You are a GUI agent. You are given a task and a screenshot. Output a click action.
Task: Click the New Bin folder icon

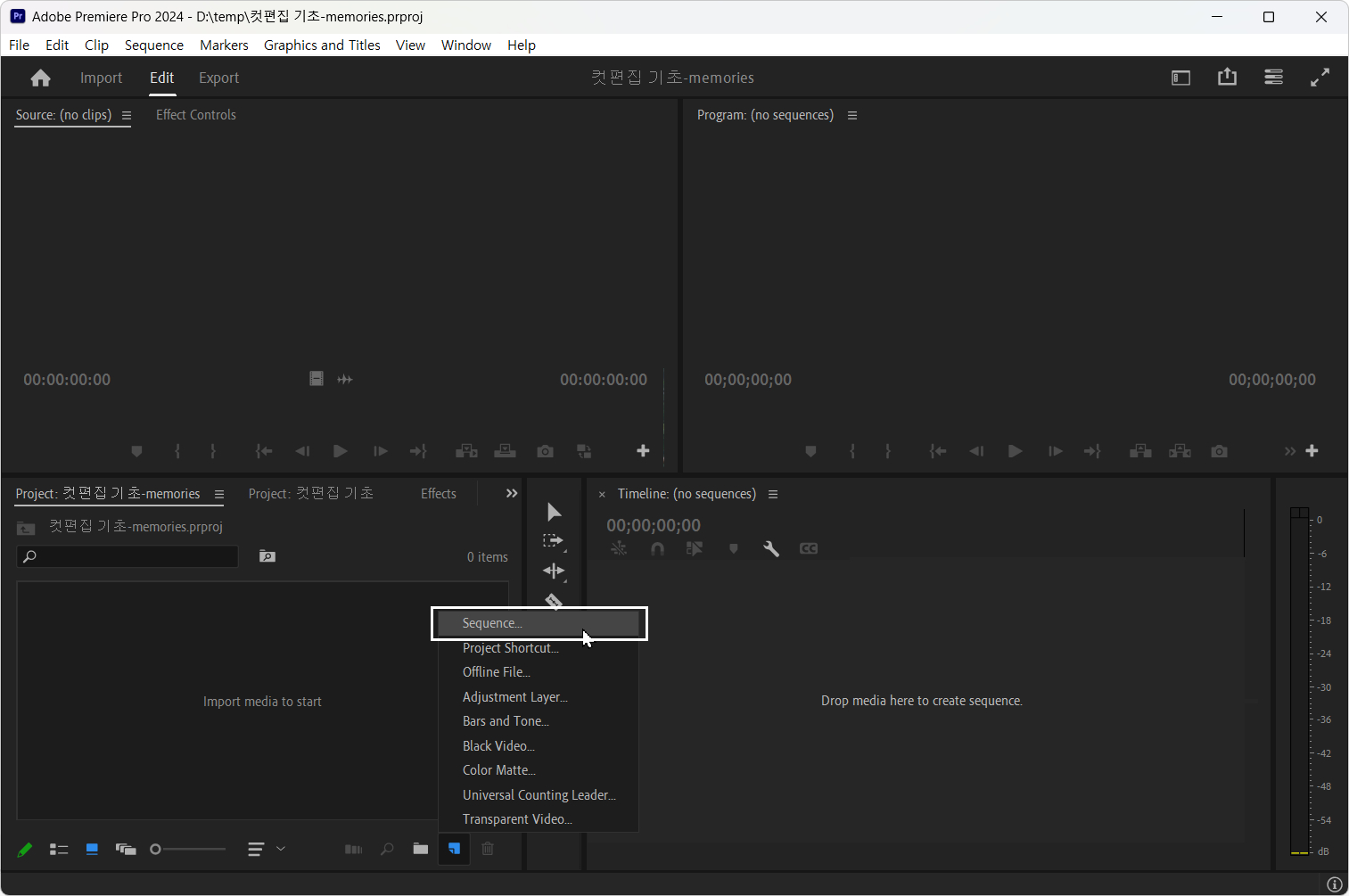421,849
